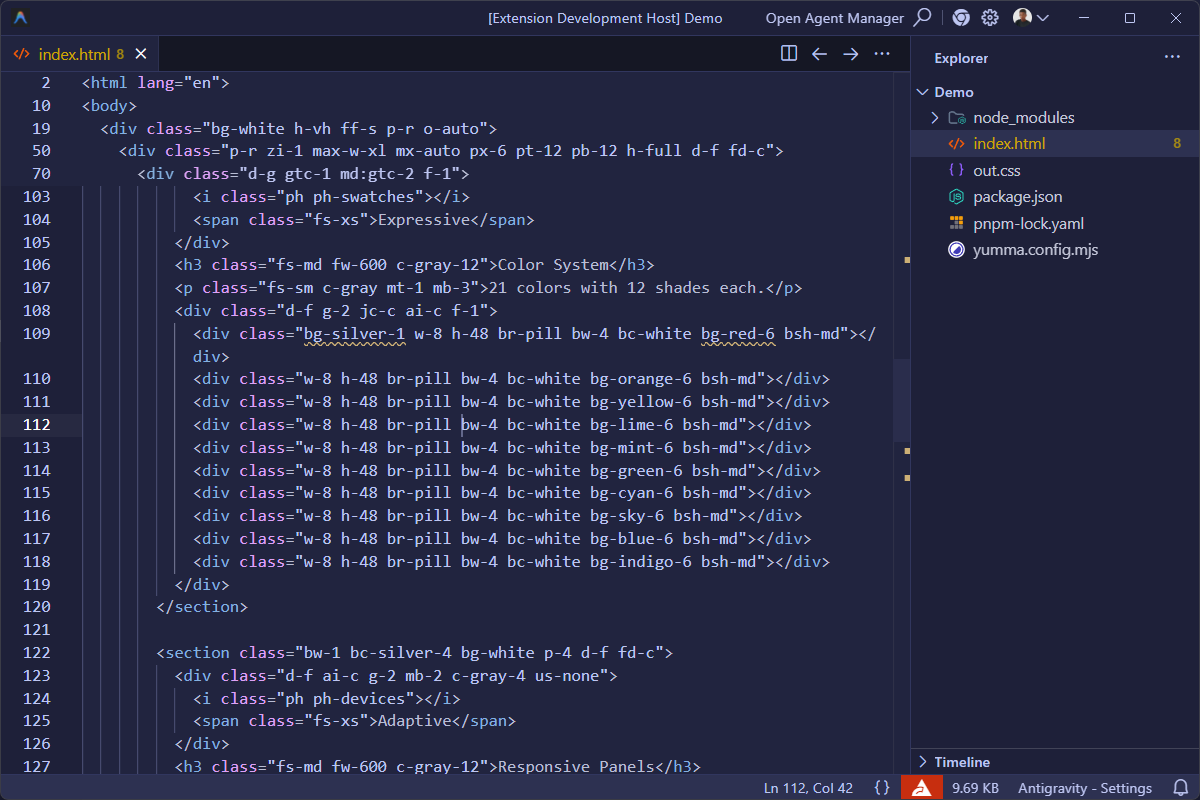Close the index.html tab
Image resolution: width=1200 pixels, height=800 pixels.
(141, 54)
